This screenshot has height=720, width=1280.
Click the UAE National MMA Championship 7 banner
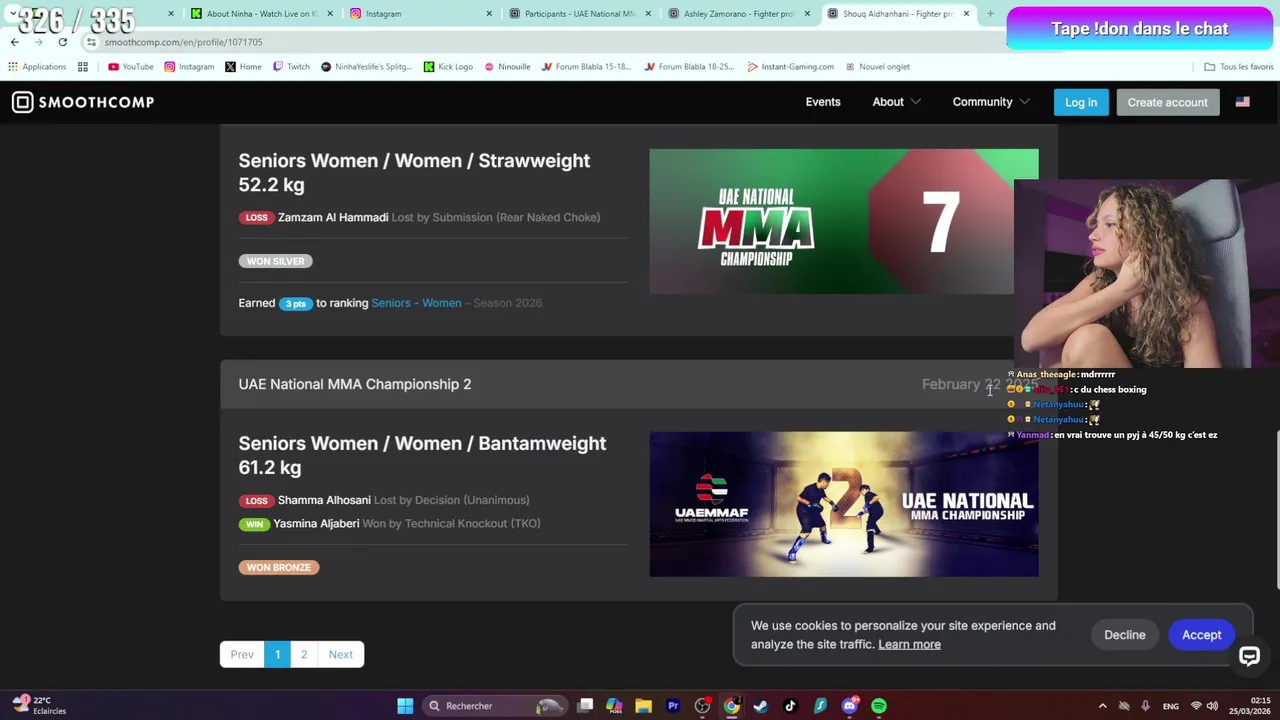(843, 222)
